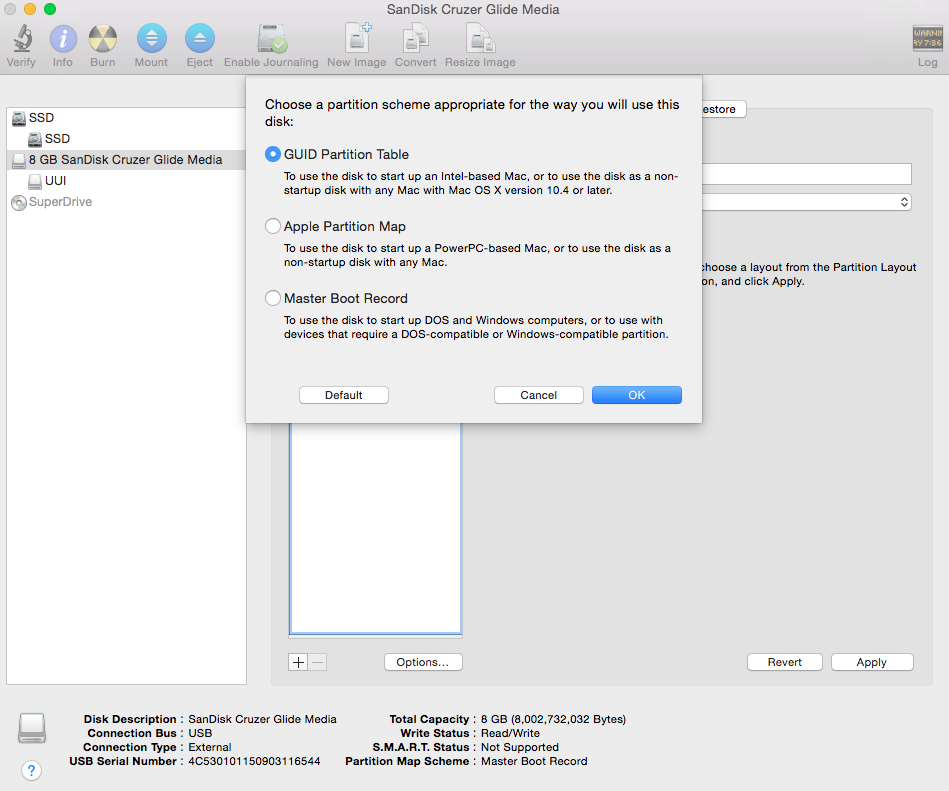The width and height of the screenshot is (949, 791).
Task: Click the Convert image icon
Action: [416, 38]
